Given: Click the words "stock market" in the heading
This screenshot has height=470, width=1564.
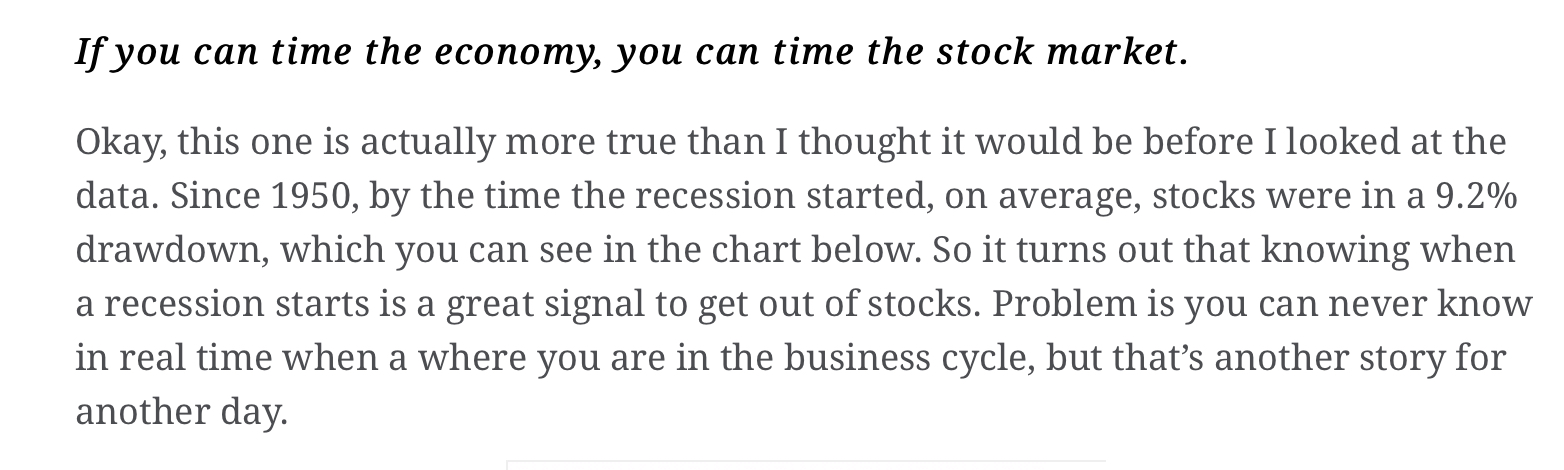Looking at the screenshot, I should tap(1061, 52).
